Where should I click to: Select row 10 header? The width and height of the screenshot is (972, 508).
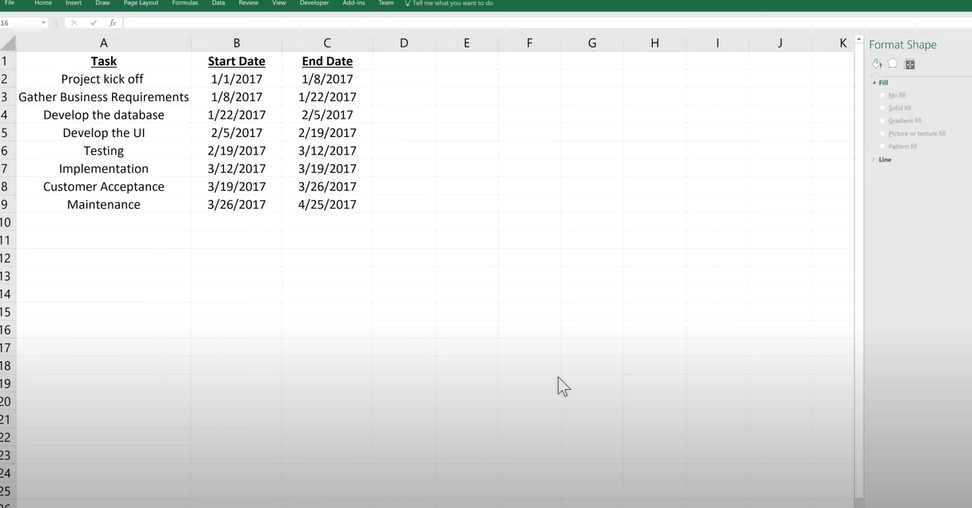click(x=7, y=222)
